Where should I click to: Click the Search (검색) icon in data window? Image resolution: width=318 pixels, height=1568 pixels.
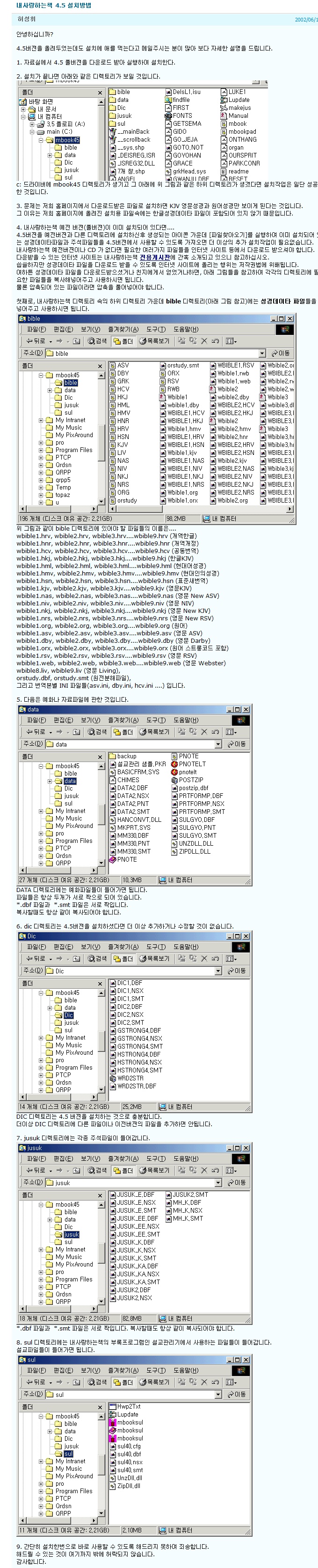[x=97, y=732]
